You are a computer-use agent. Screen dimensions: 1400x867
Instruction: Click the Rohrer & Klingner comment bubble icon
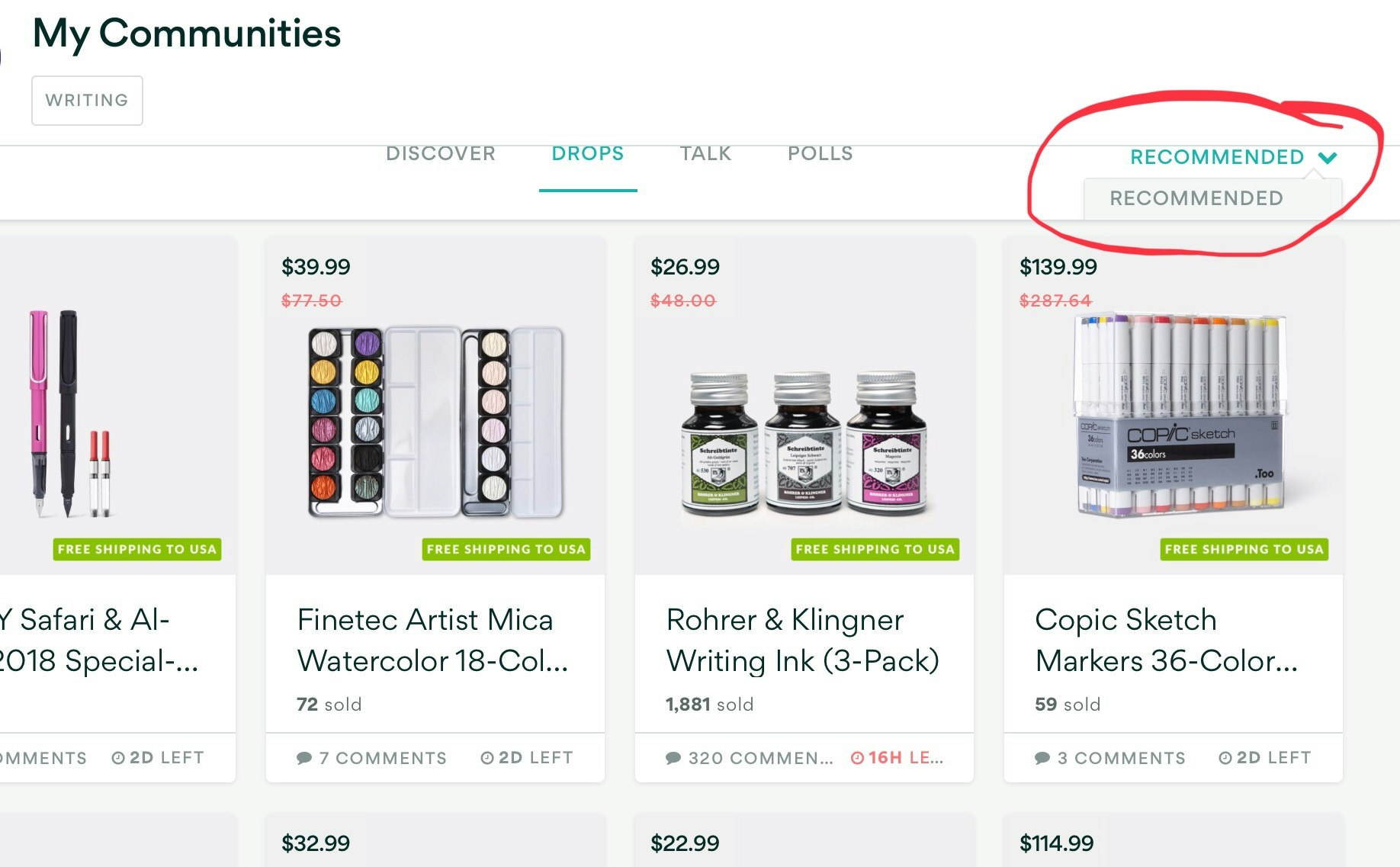[673, 758]
